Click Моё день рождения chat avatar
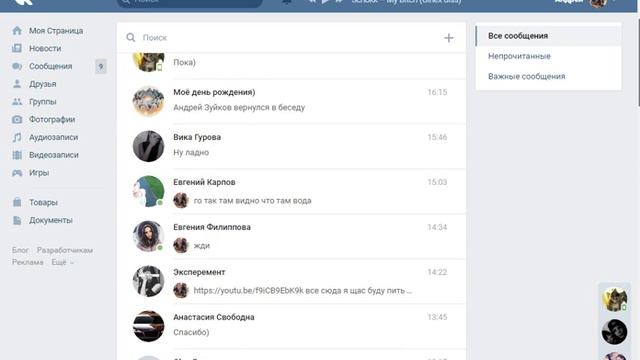This screenshot has height=360, width=640. pos(148,101)
